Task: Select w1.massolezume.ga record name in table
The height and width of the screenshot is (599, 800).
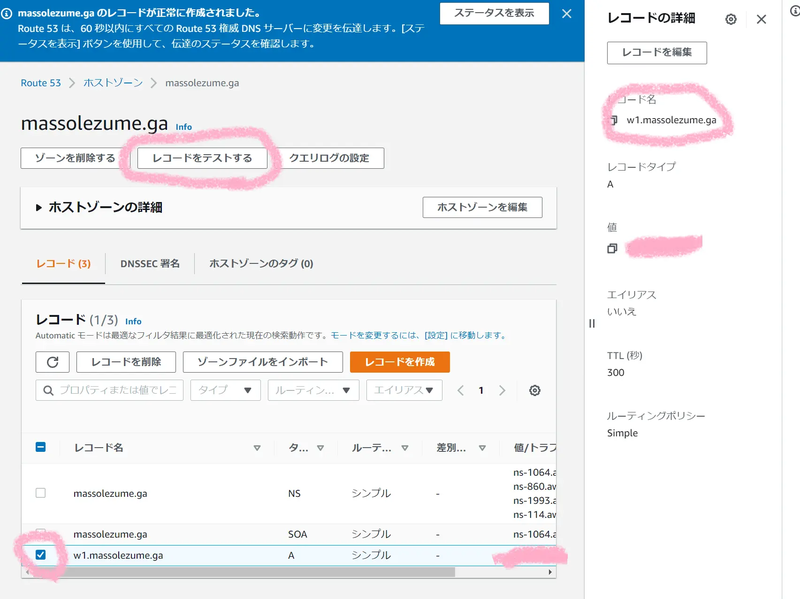Action: (118, 555)
